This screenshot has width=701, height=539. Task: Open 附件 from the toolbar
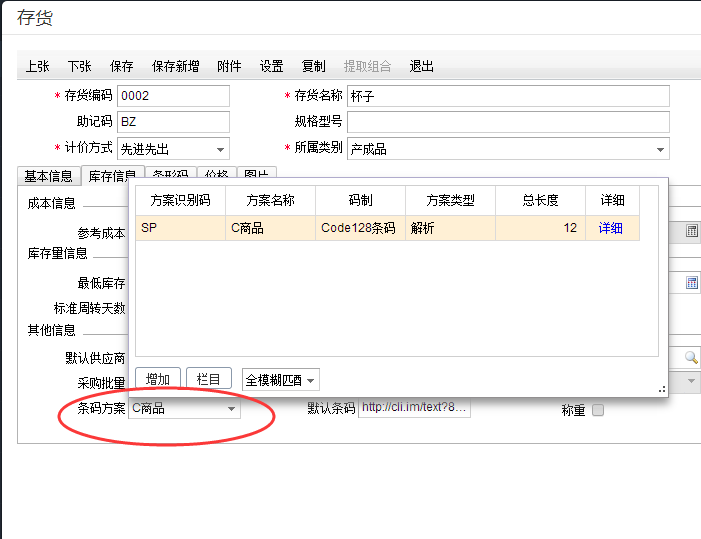pos(229,67)
